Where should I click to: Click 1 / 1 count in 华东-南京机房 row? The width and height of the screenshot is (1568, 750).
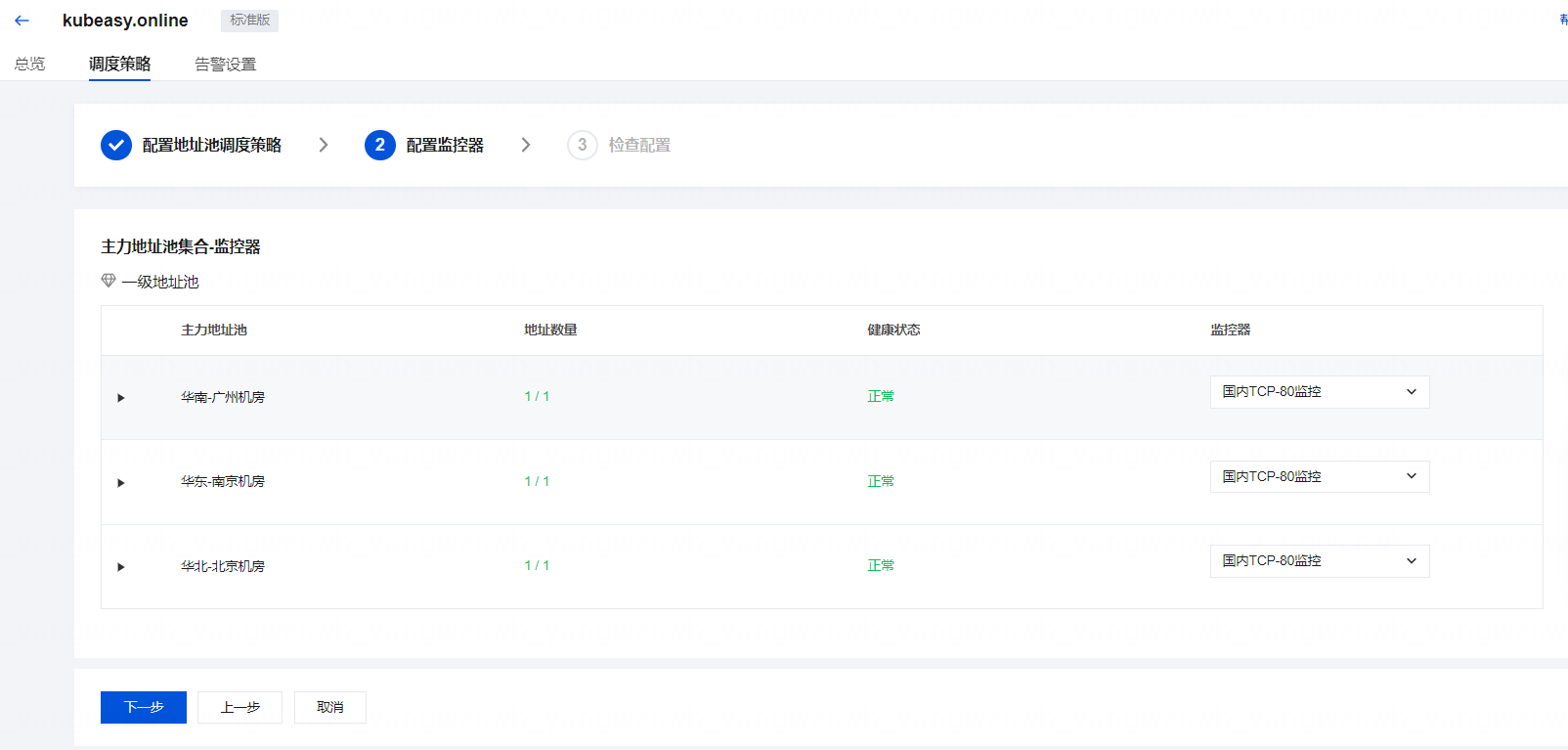coord(537,481)
